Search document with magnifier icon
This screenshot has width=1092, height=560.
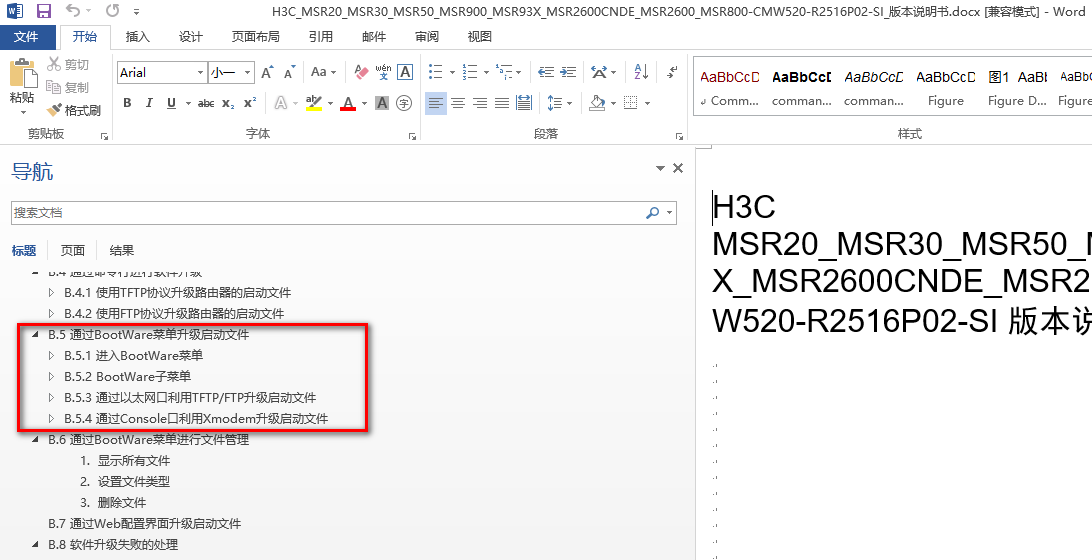pyautogui.click(x=653, y=212)
